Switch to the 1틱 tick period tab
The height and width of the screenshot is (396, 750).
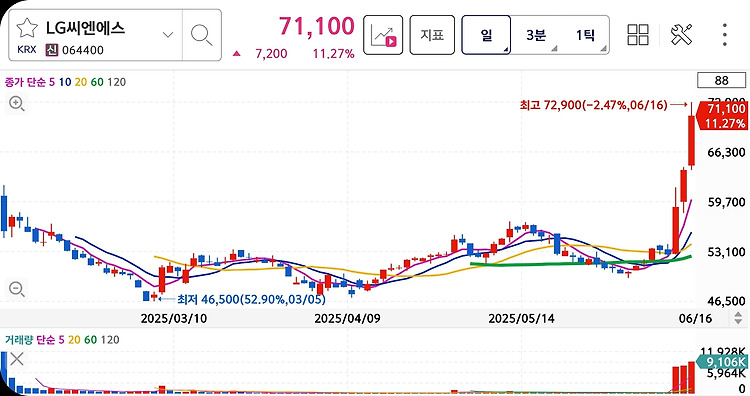pyautogui.click(x=585, y=35)
